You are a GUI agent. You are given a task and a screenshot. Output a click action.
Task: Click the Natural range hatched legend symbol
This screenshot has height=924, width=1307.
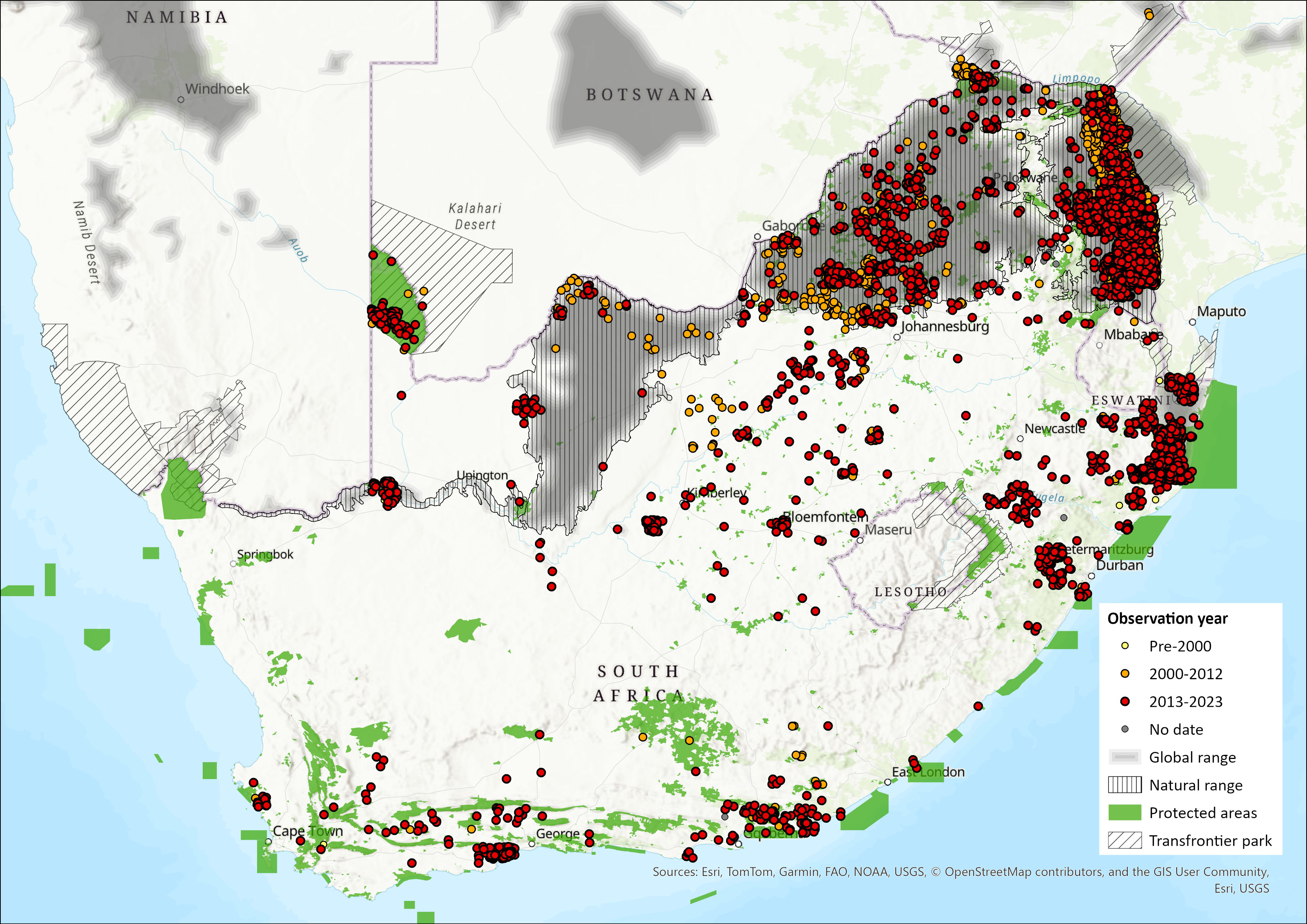(1124, 785)
